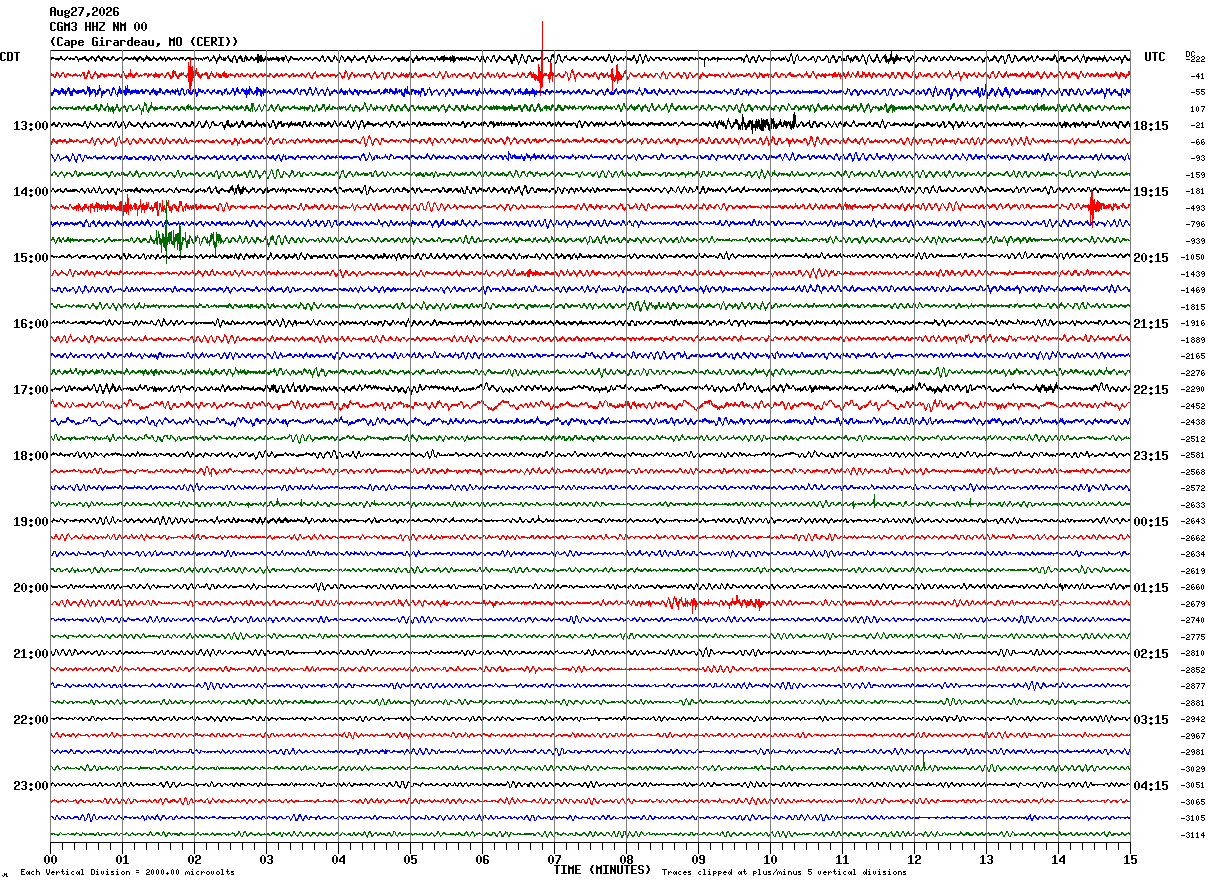Click the Aug27,2026 date header
The image size is (1210, 886).
(84, 12)
